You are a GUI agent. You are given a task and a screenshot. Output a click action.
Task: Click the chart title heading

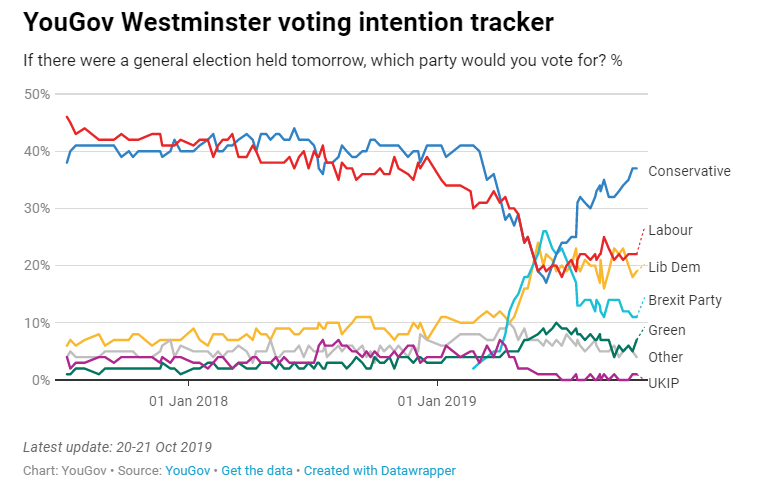pos(288,22)
